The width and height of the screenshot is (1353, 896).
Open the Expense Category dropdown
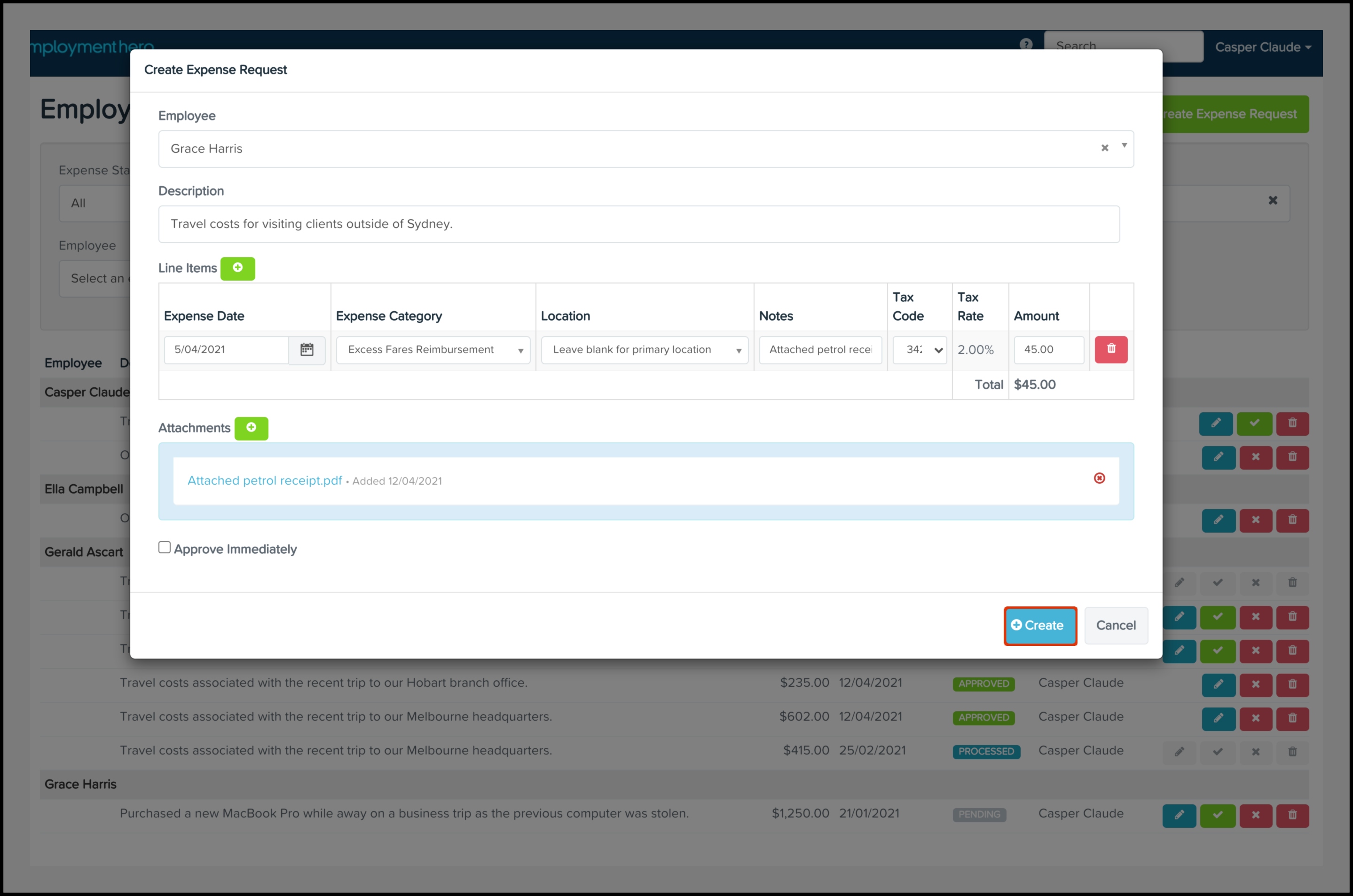click(433, 350)
